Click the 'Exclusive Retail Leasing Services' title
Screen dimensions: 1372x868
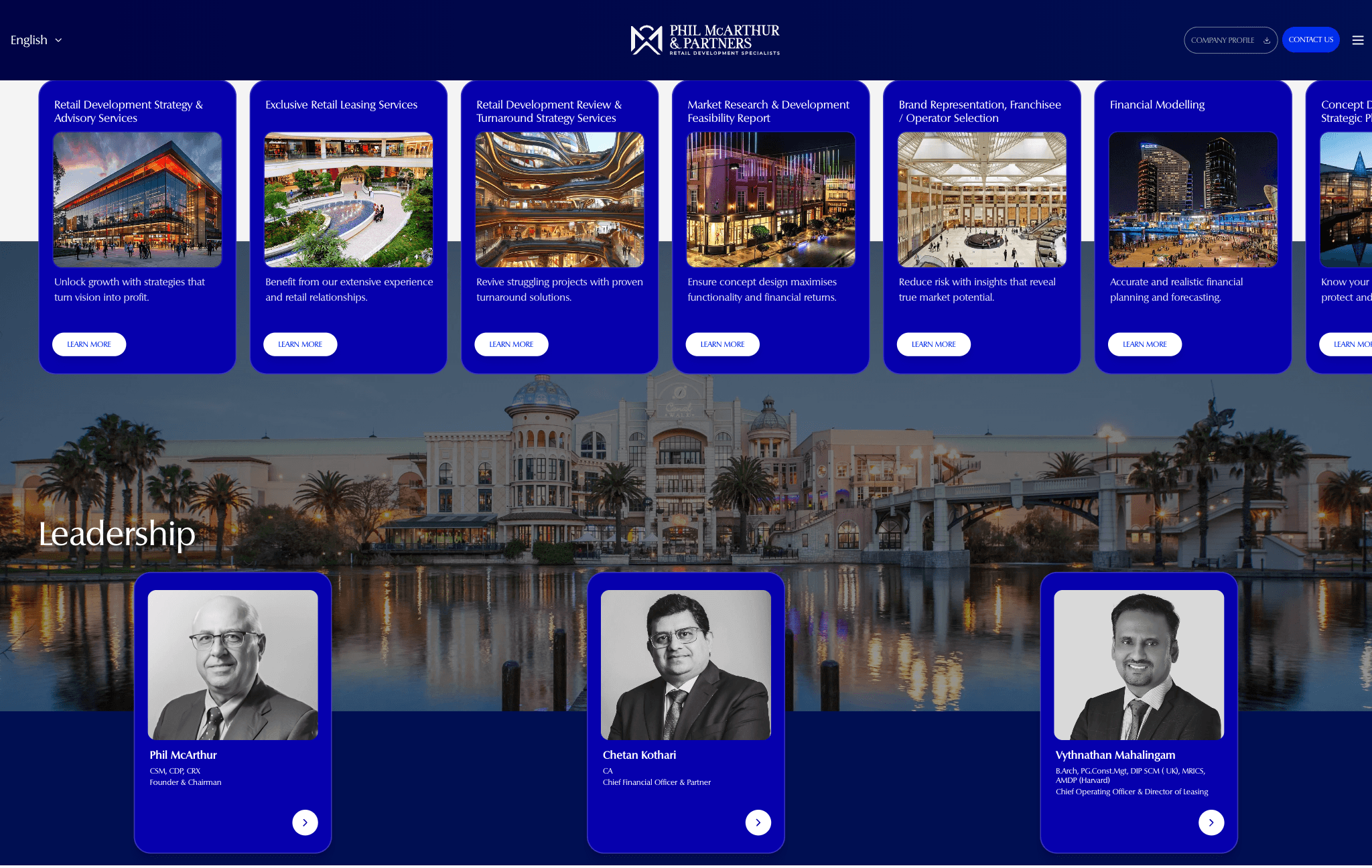pyautogui.click(x=341, y=104)
